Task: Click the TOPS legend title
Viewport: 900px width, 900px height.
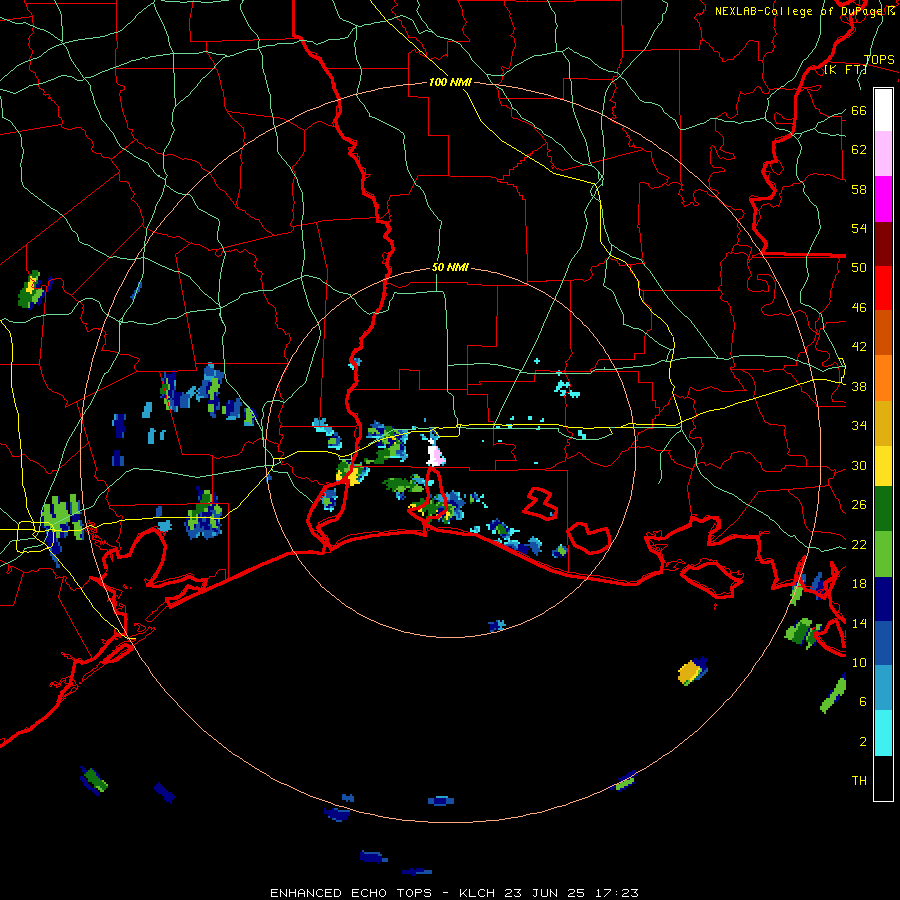Action: (879, 60)
